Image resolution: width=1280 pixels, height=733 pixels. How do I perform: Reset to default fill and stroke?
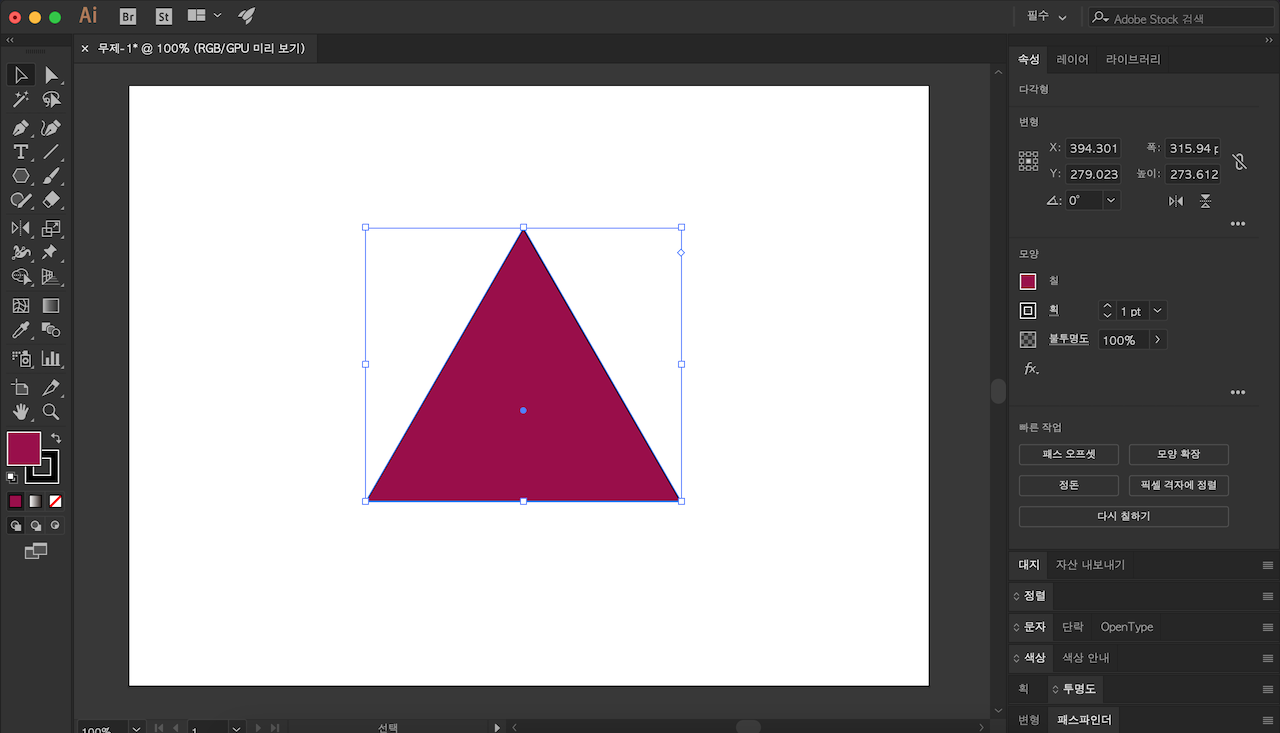click(x=12, y=478)
